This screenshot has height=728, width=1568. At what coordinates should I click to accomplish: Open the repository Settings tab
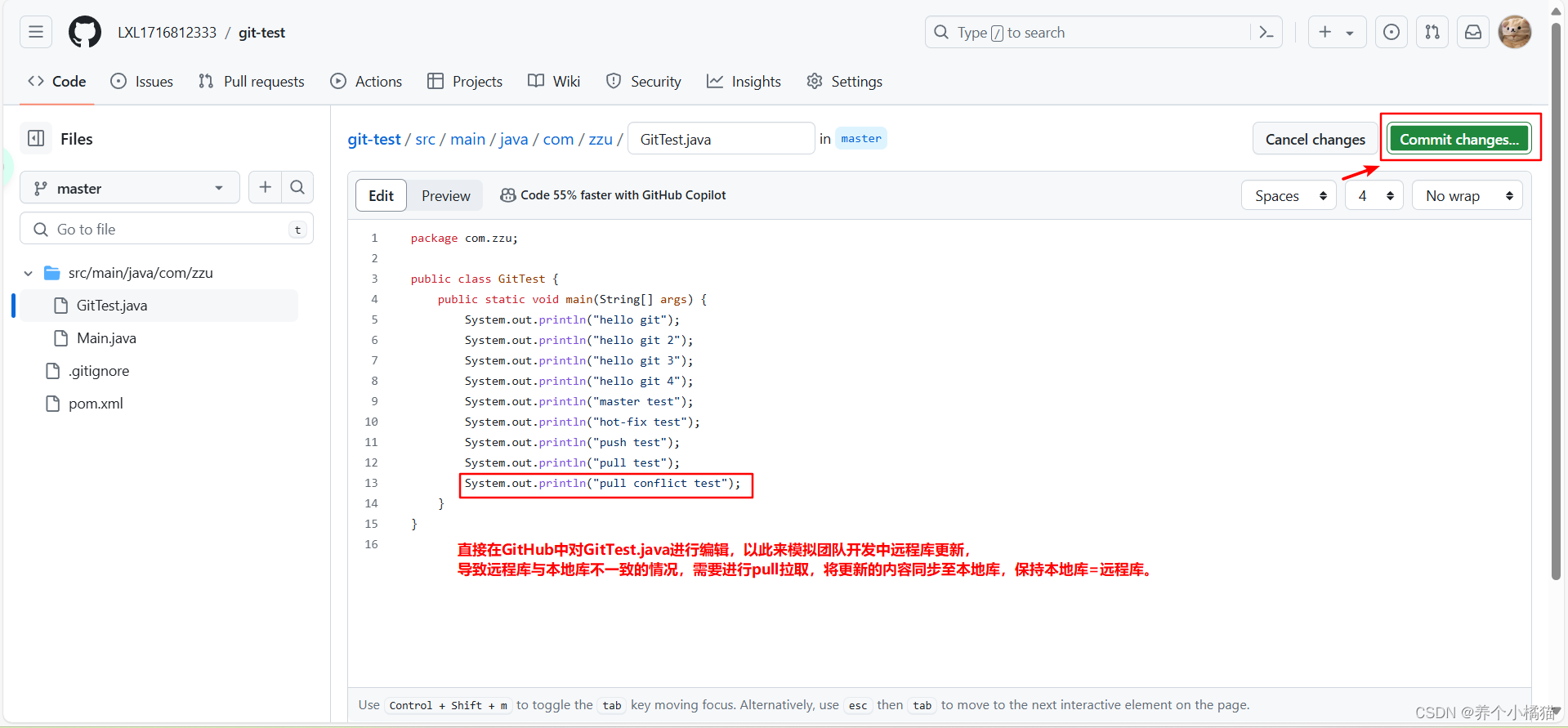[845, 81]
